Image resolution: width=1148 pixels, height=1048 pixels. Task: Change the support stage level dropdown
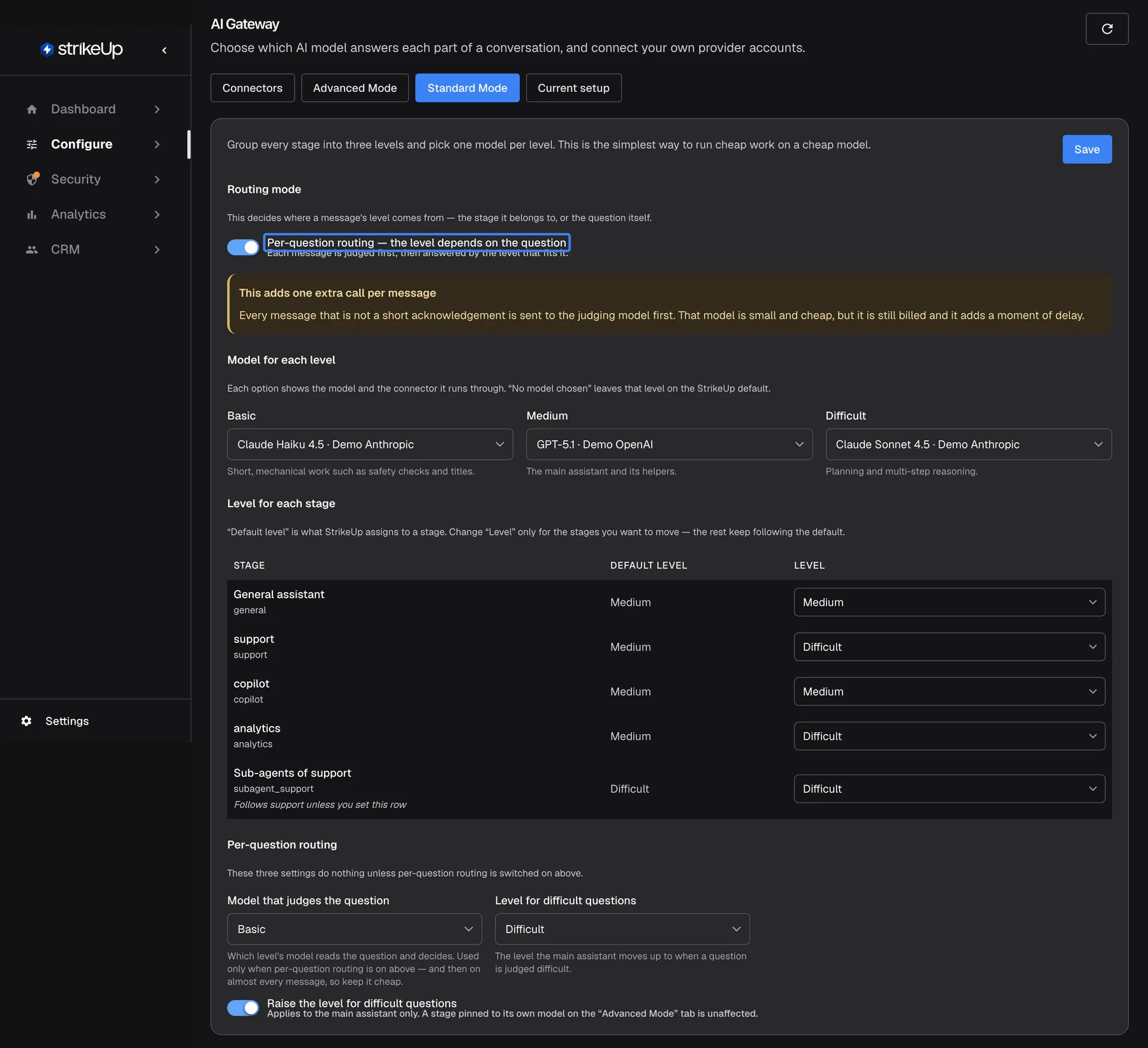pos(949,647)
